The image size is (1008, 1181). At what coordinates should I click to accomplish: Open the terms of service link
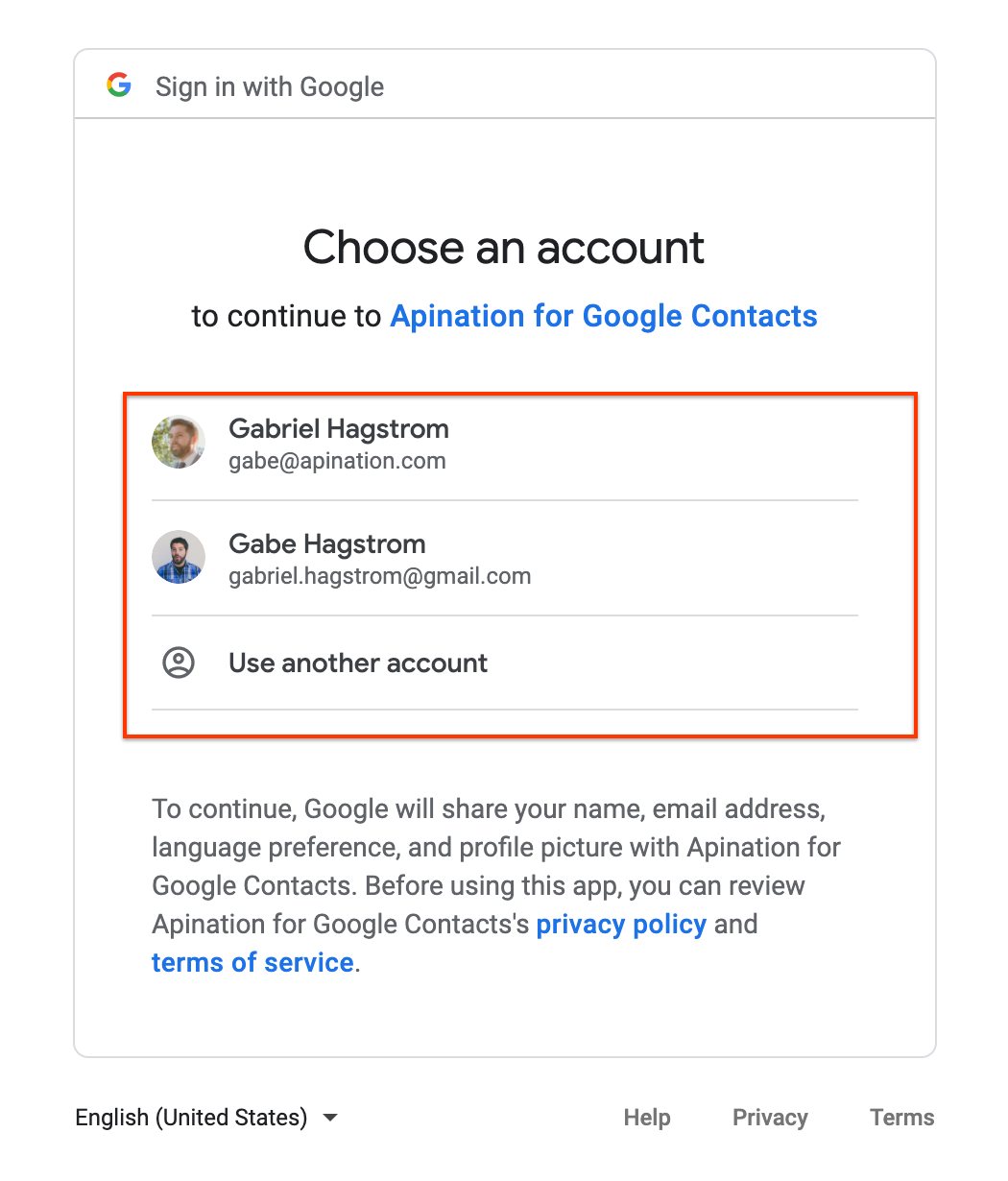click(x=252, y=962)
